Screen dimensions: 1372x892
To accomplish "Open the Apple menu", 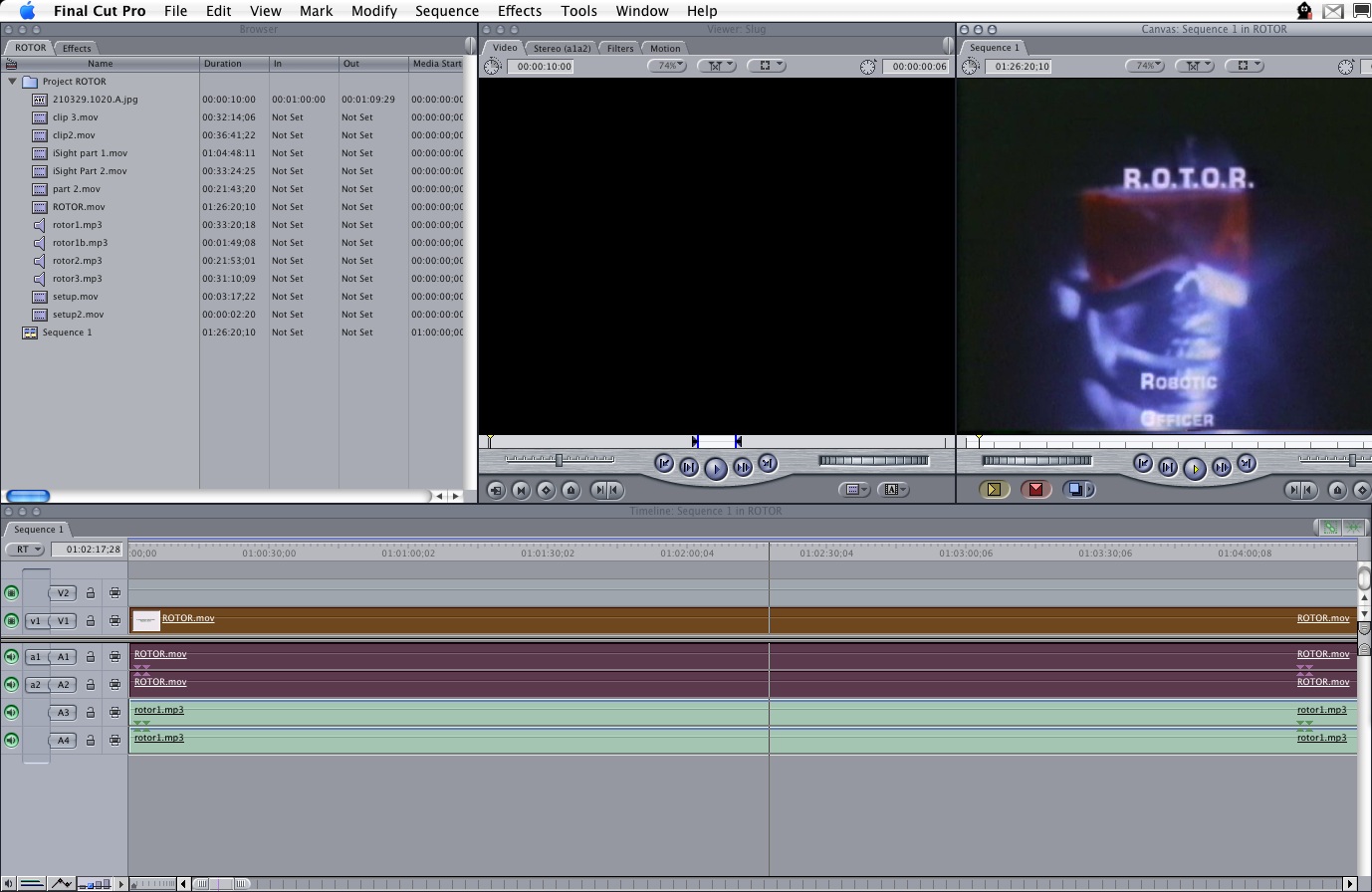I will (x=27, y=11).
